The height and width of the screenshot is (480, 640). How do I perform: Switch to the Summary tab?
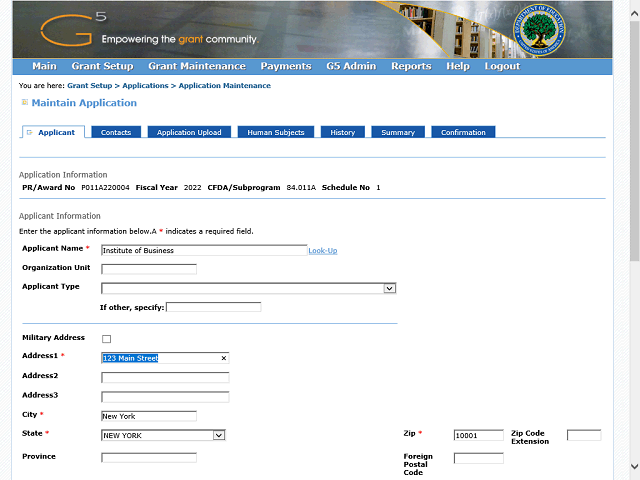pyautogui.click(x=398, y=132)
